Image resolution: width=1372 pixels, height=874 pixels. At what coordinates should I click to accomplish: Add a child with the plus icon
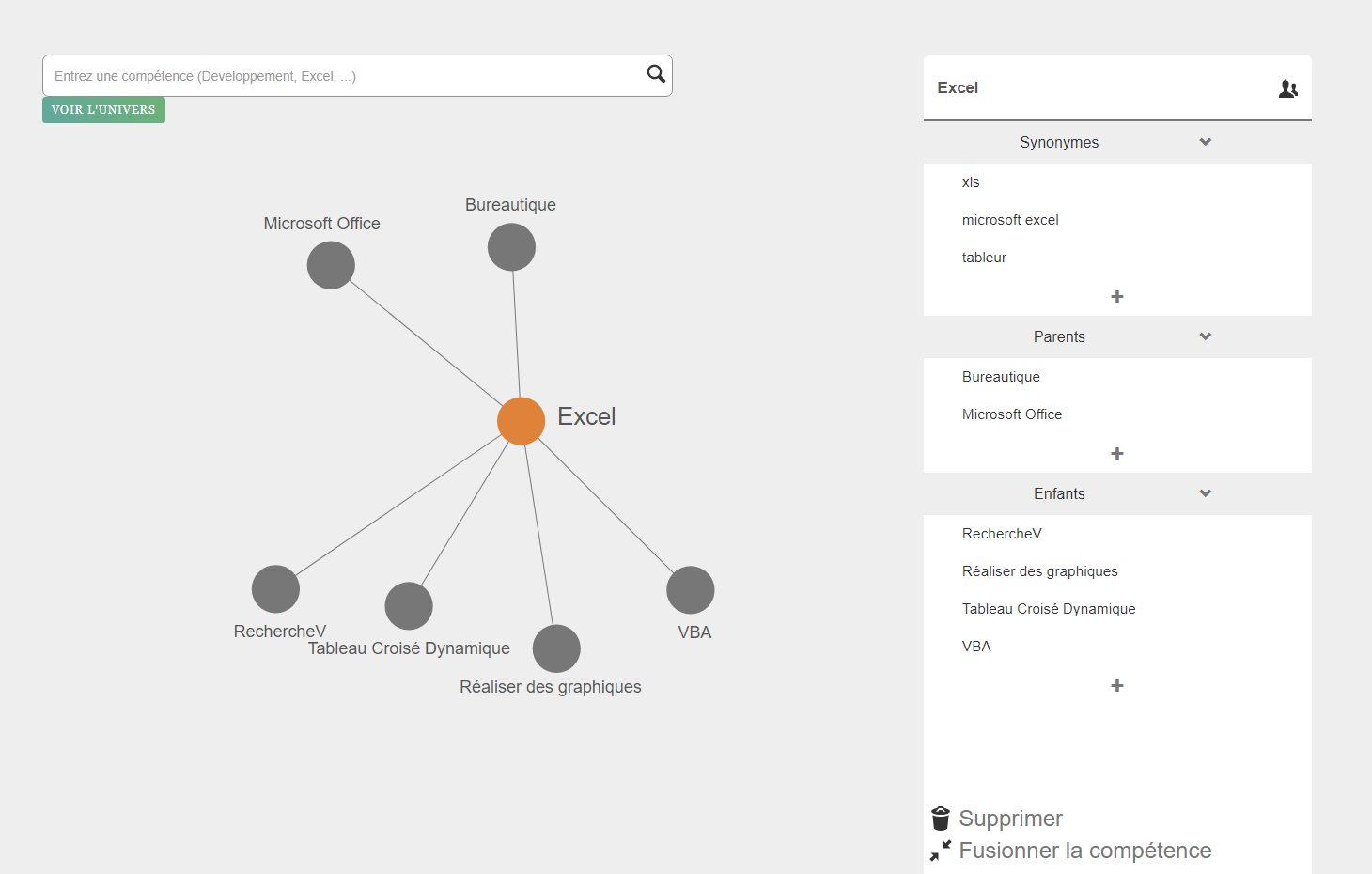1117,686
